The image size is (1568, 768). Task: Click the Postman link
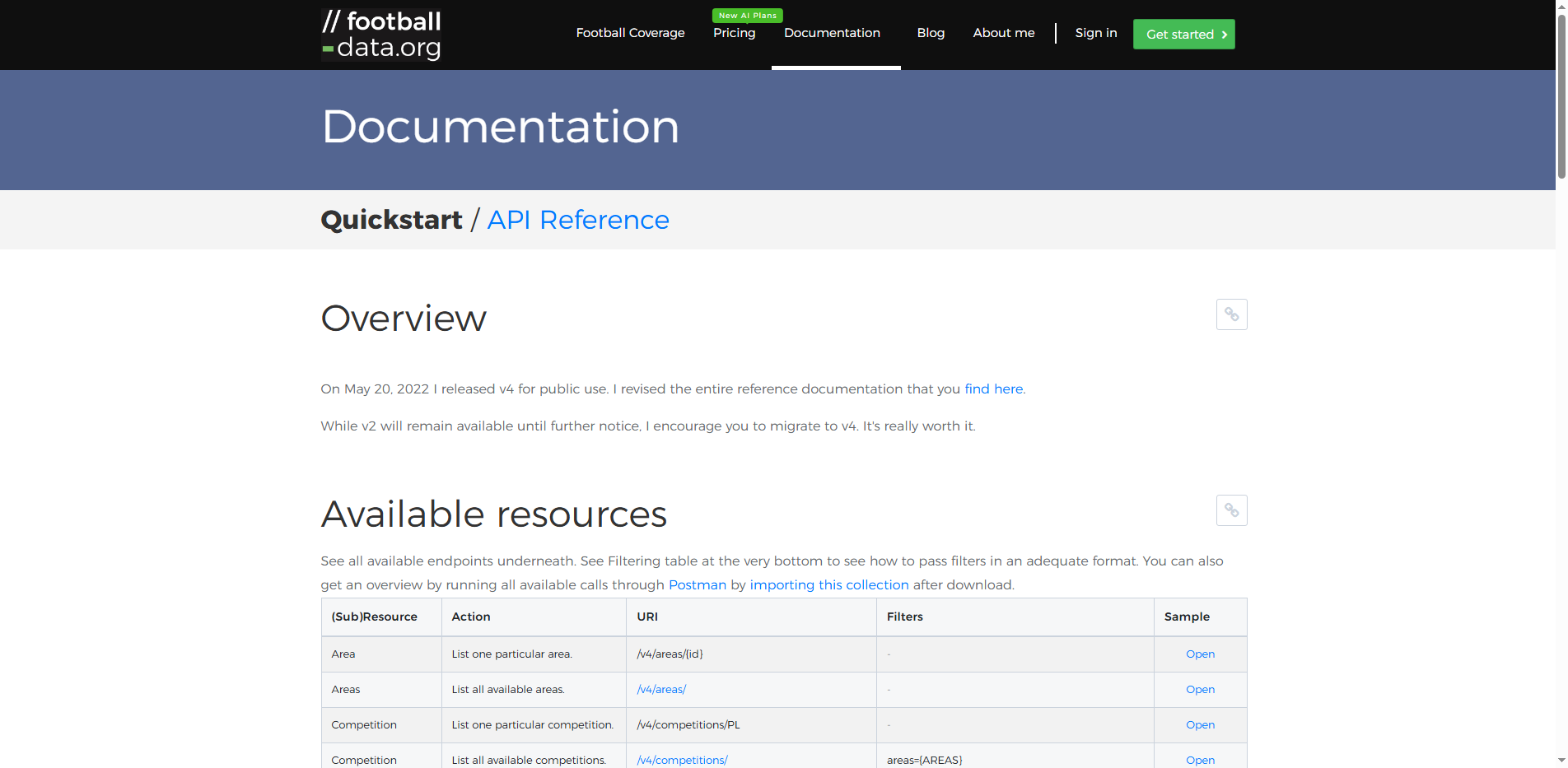point(697,584)
